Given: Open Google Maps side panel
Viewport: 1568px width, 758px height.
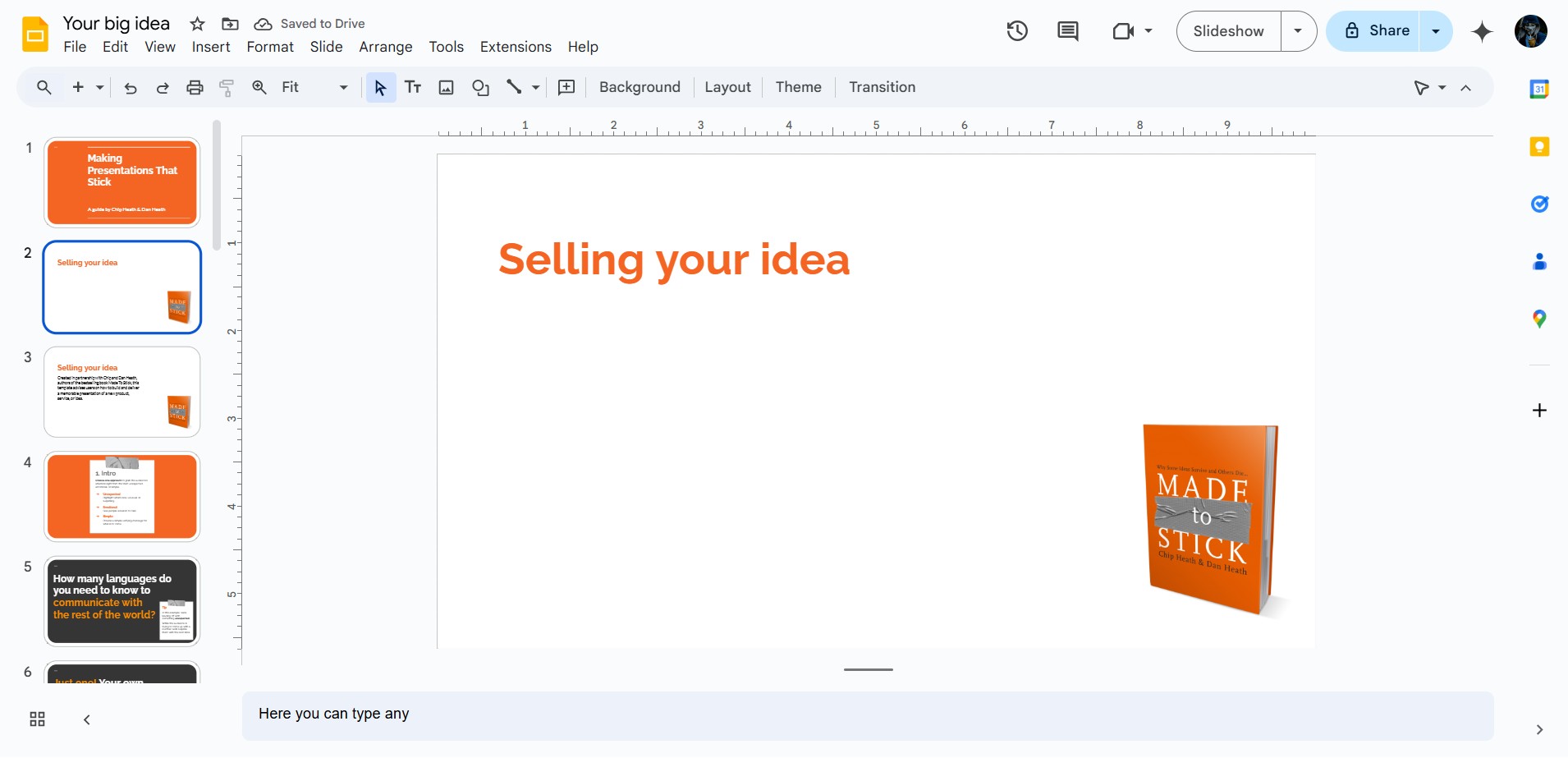Looking at the screenshot, I should [x=1539, y=319].
